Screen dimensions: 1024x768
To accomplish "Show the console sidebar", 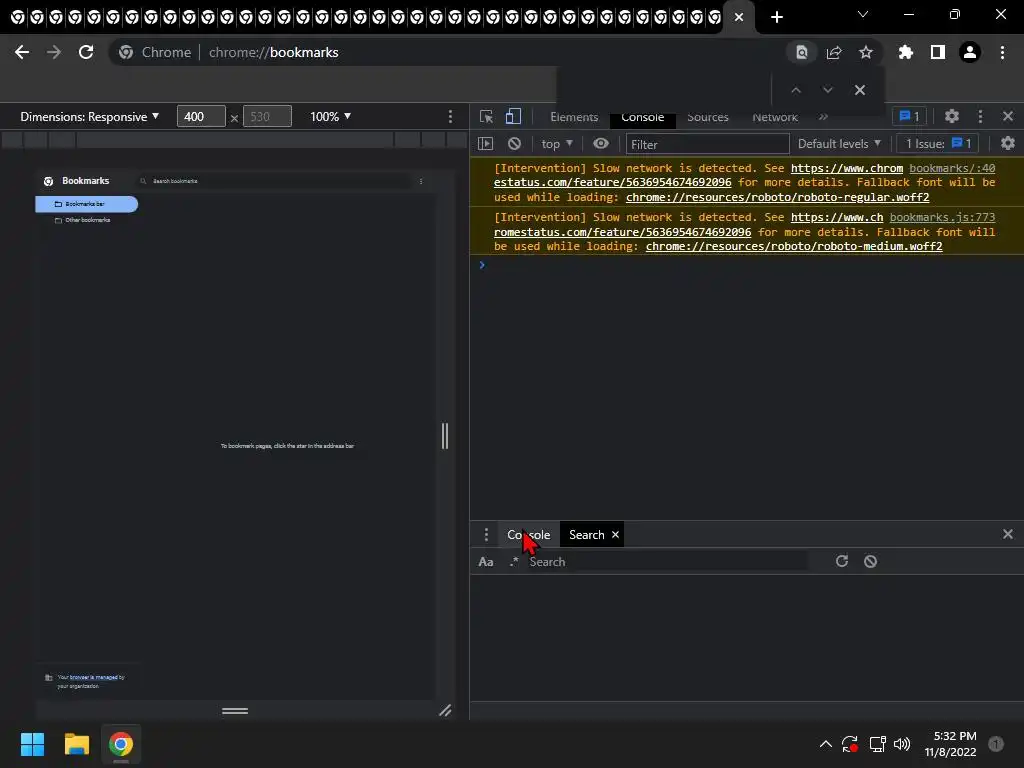I will (x=485, y=144).
